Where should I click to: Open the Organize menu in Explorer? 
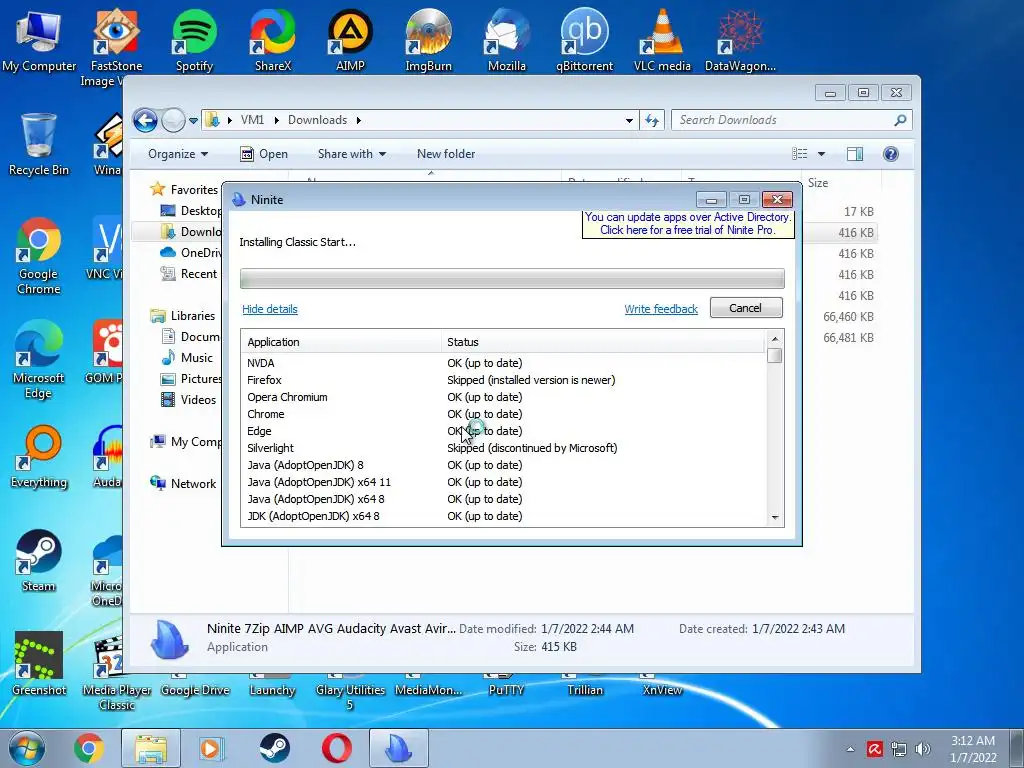[178, 153]
